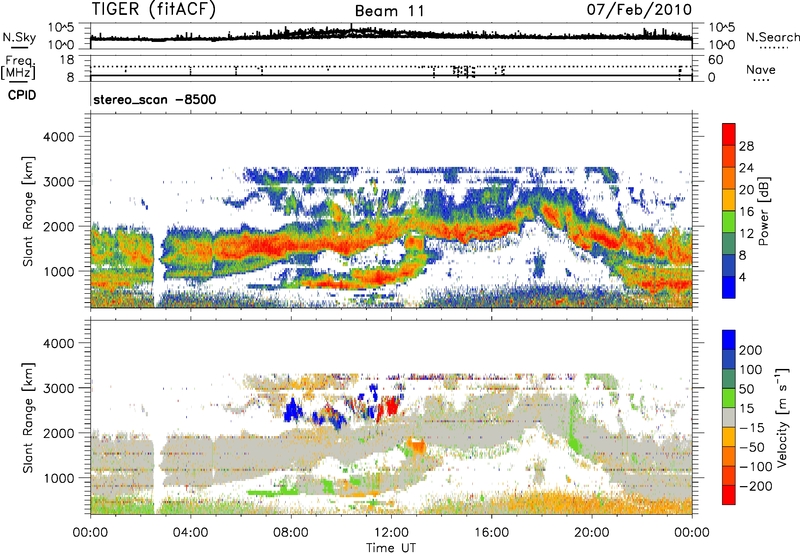800x554 pixels.
Task: Click the velocity panel's 'Slant Range [km]' label
Action: point(28,417)
